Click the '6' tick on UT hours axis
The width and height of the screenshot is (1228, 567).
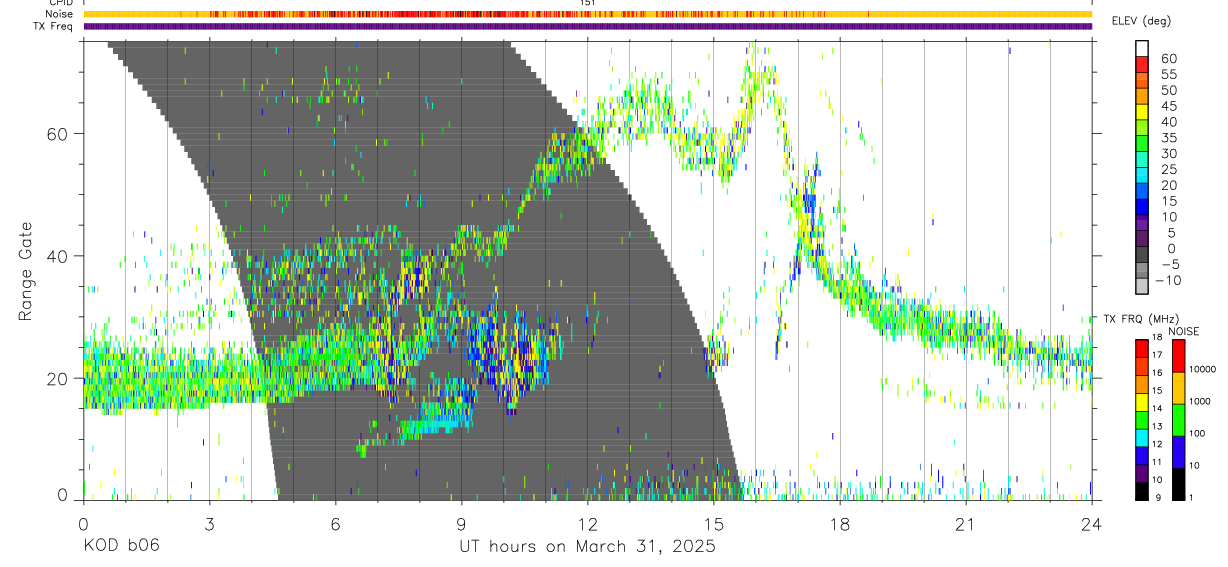click(335, 524)
